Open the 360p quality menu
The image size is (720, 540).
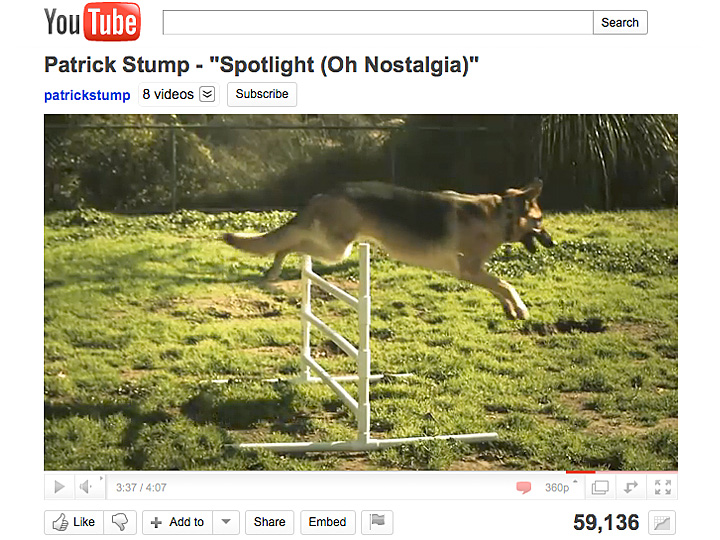click(x=560, y=487)
